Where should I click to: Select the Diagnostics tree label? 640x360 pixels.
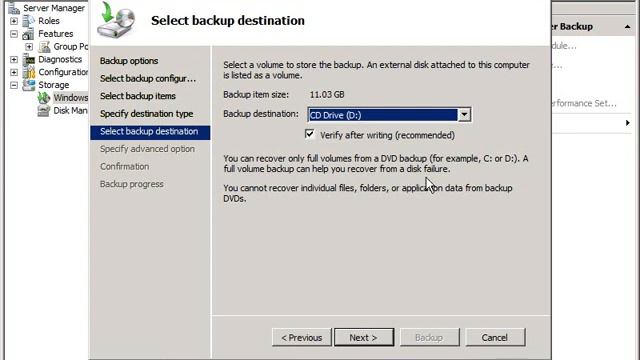coord(60,60)
